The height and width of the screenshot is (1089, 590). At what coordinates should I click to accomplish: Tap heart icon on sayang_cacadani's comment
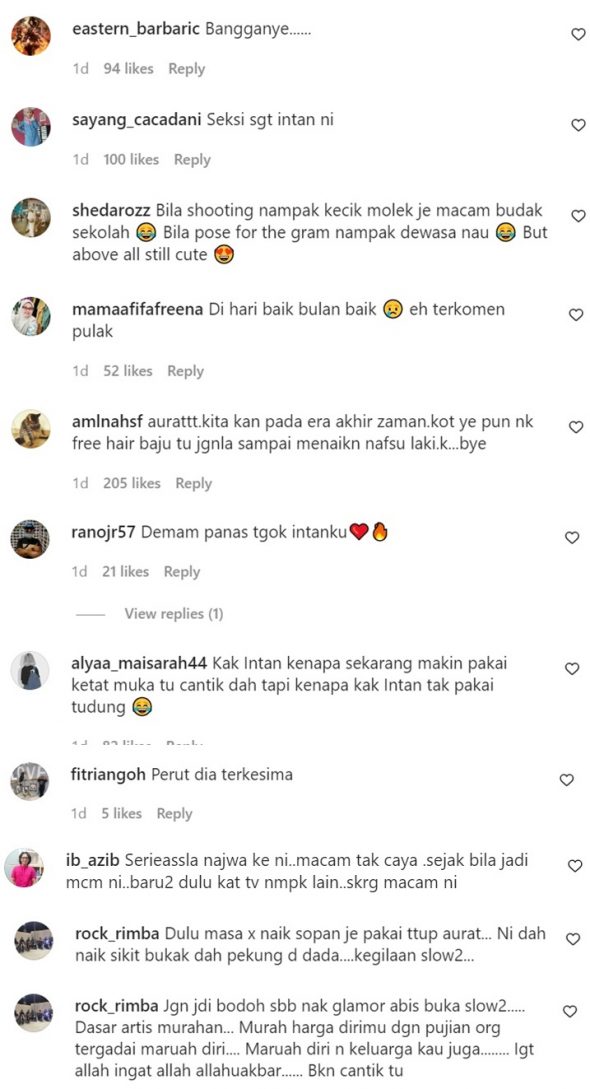click(578, 125)
